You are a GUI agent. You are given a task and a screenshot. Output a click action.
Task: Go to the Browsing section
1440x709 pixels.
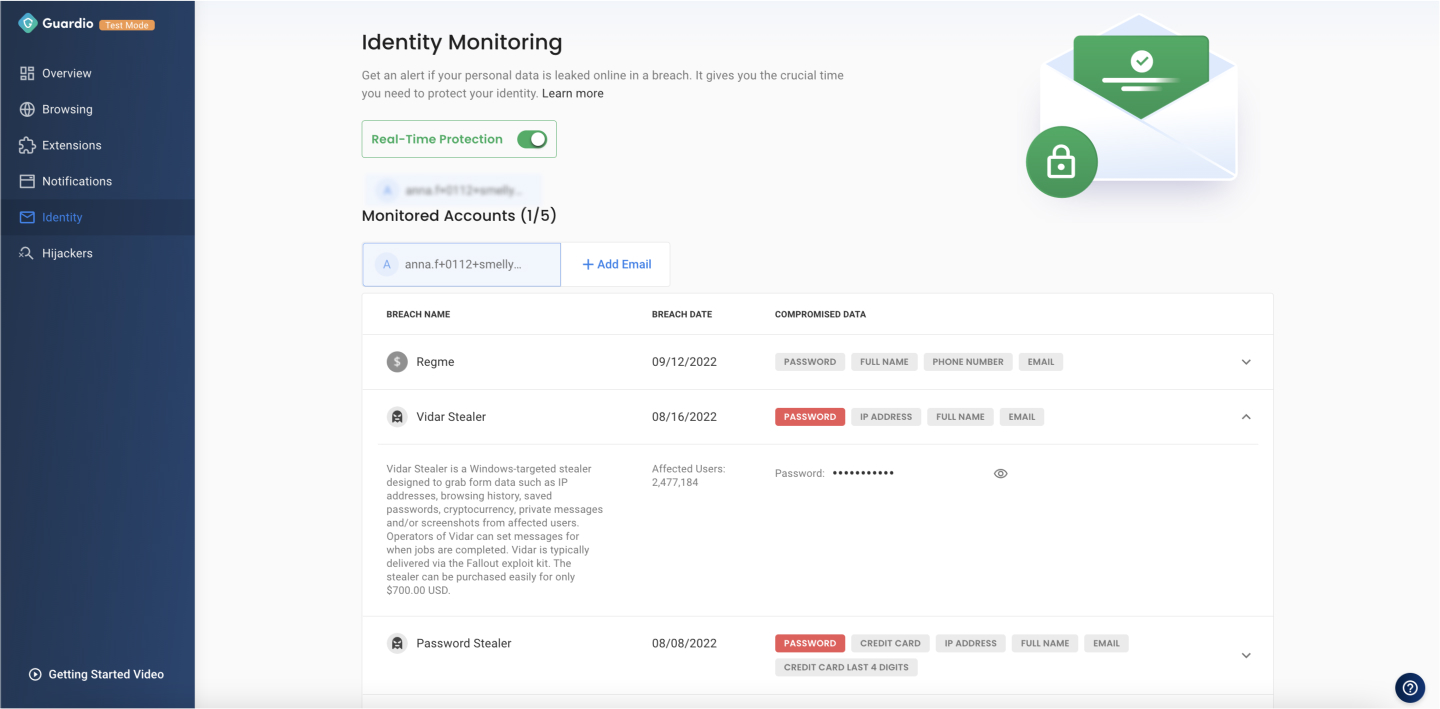click(x=97, y=109)
